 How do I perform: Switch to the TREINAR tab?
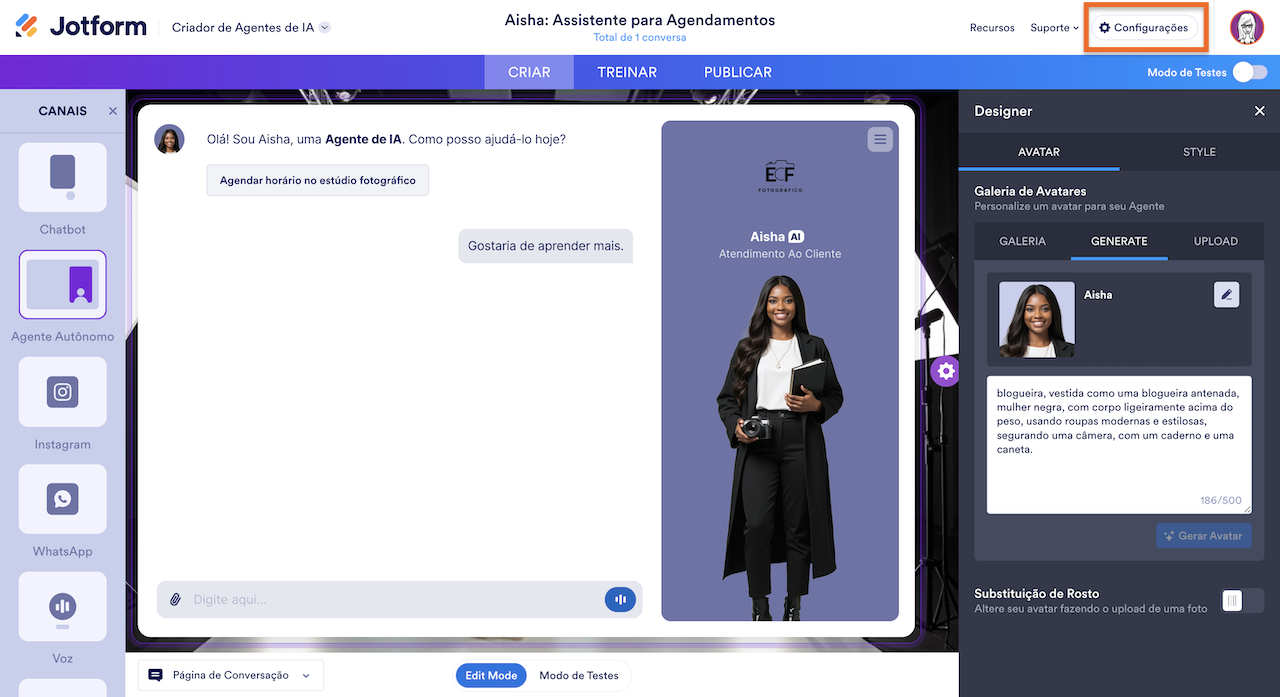[x=627, y=72]
